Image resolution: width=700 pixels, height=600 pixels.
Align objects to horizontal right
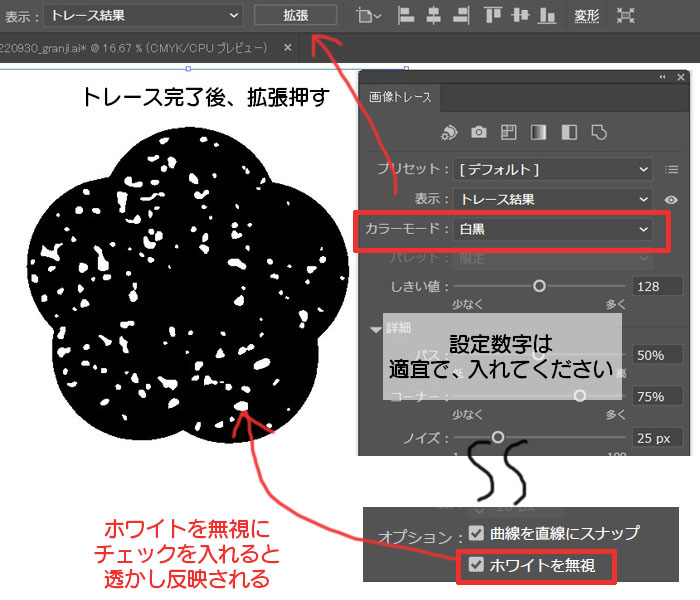461,16
